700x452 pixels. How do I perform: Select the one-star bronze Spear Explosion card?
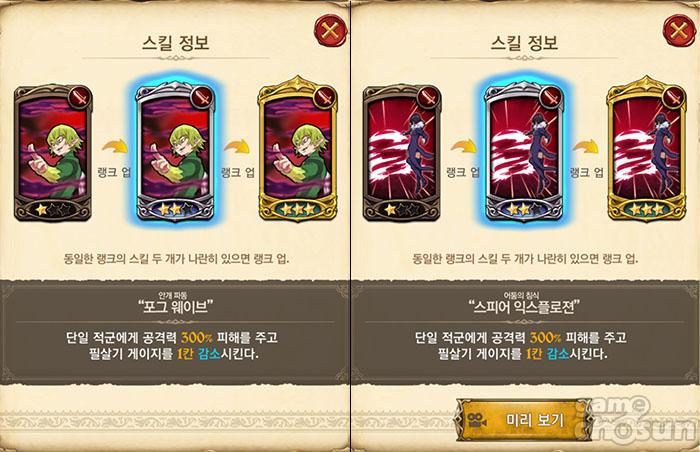pos(402,152)
